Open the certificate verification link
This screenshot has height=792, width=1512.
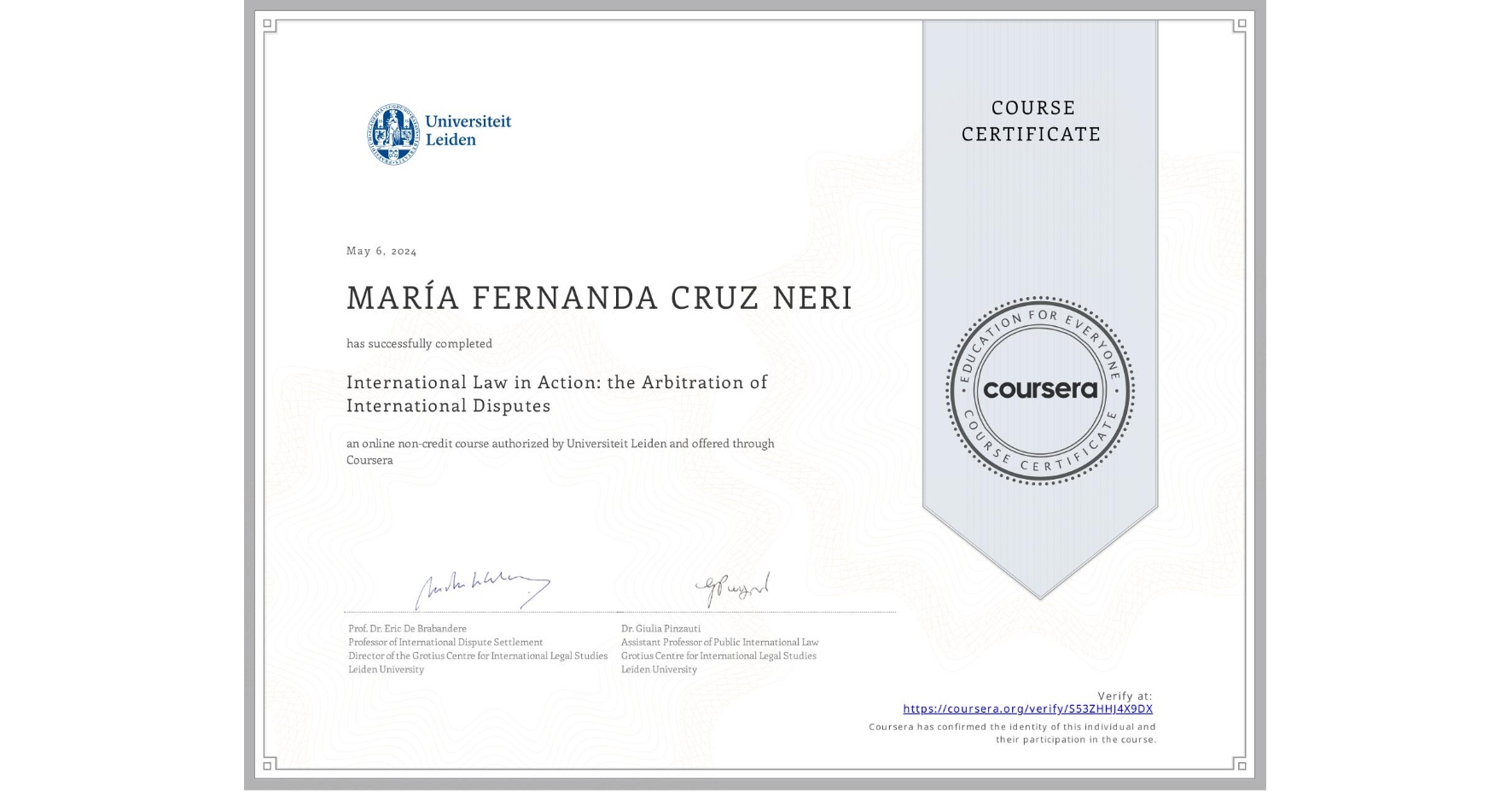pos(1027,708)
